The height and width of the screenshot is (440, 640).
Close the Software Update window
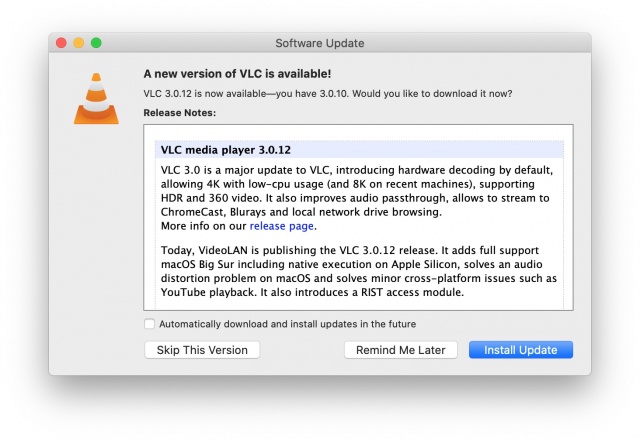(x=61, y=43)
